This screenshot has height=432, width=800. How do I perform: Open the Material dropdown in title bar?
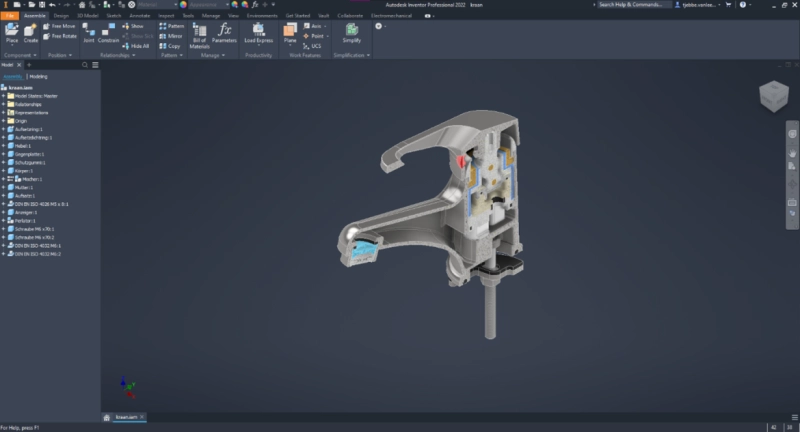[157, 5]
